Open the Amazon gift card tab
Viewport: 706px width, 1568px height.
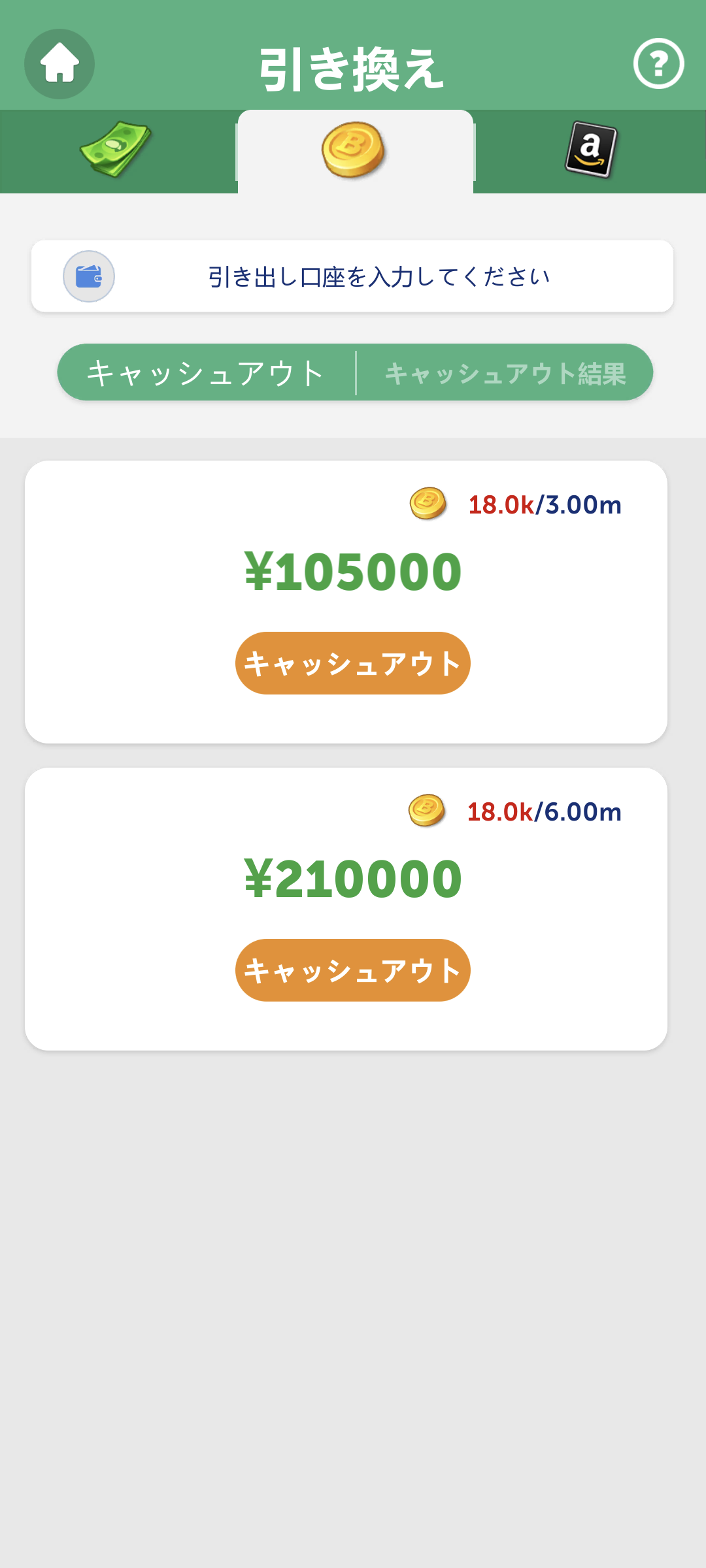tap(591, 150)
